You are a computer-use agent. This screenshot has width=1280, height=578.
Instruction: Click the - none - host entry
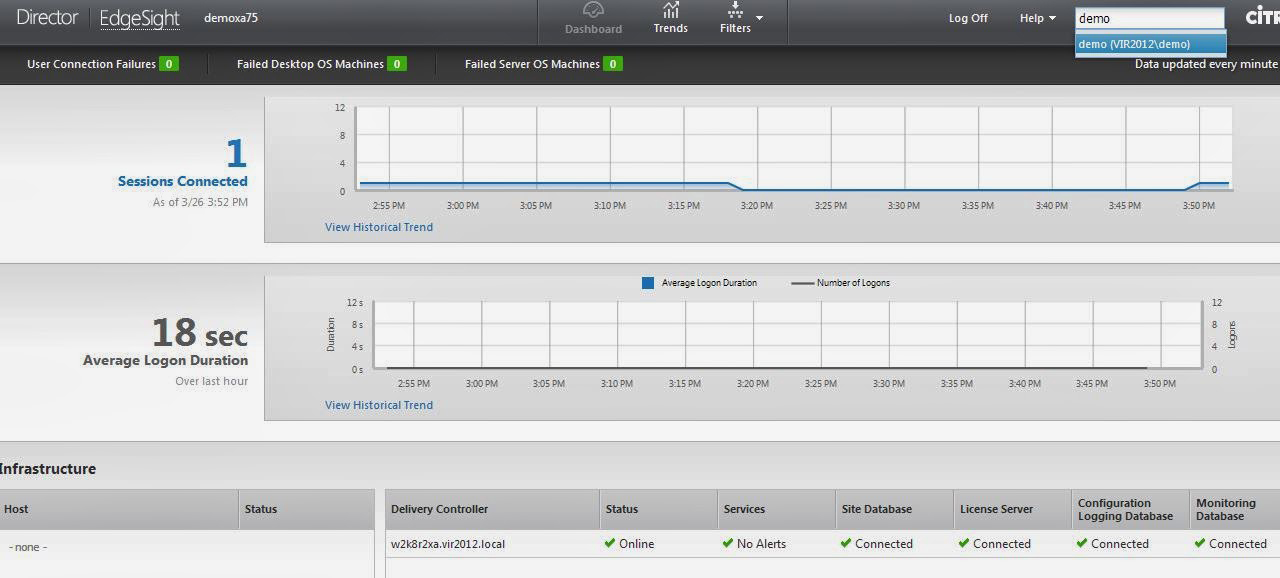pyautogui.click(x=28, y=547)
